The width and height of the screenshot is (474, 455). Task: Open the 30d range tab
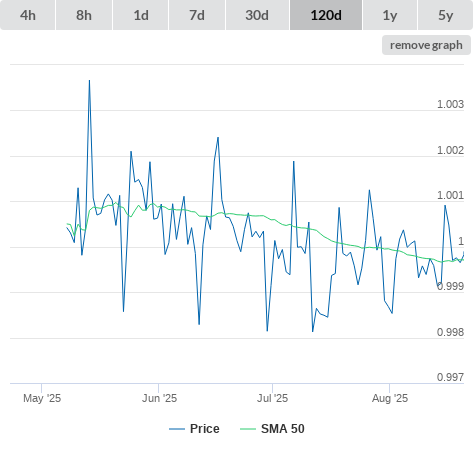tap(257, 15)
